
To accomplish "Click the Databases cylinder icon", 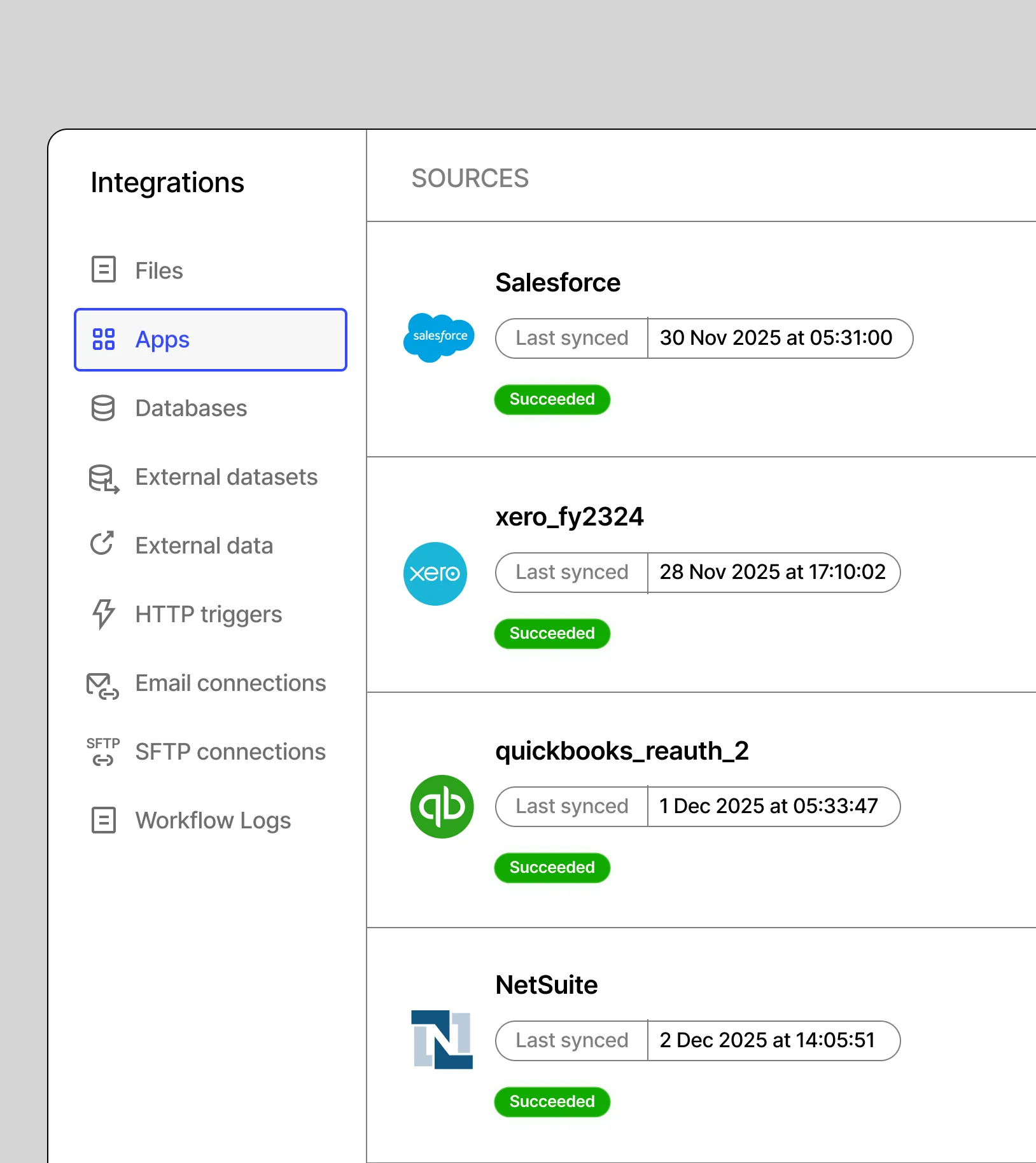I will click(103, 408).
